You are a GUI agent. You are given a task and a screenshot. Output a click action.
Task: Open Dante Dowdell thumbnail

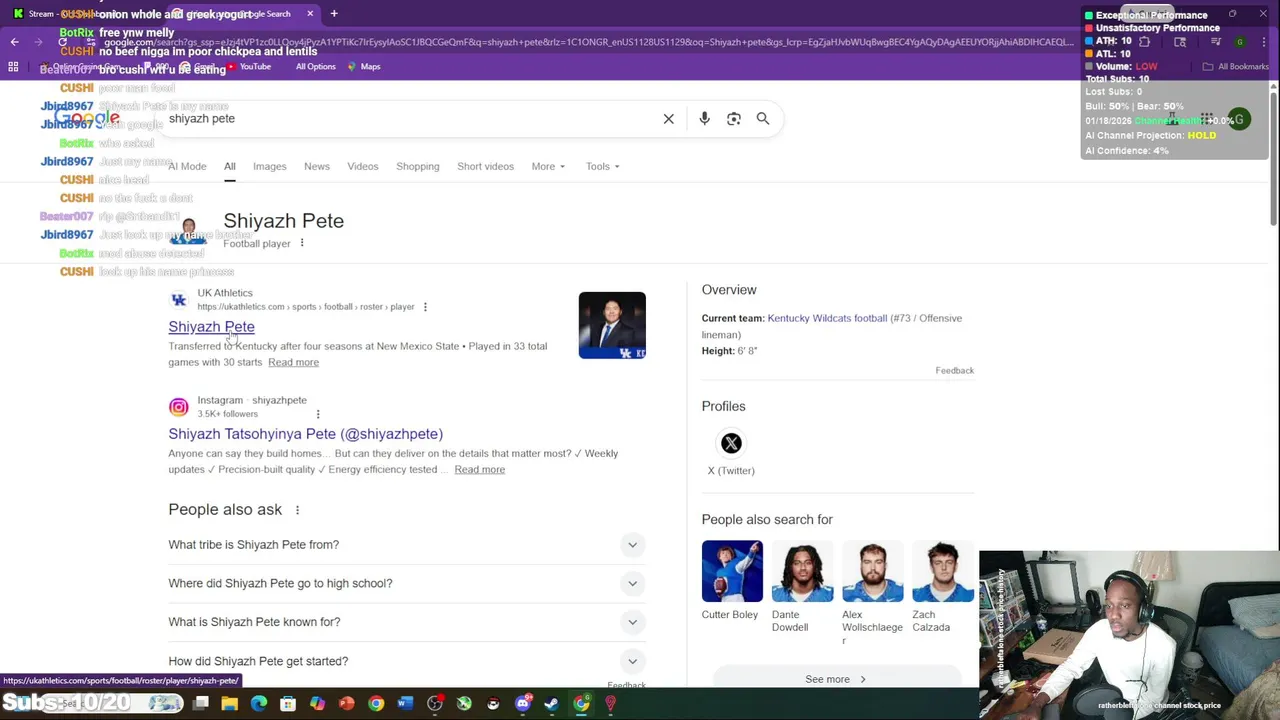802,571
